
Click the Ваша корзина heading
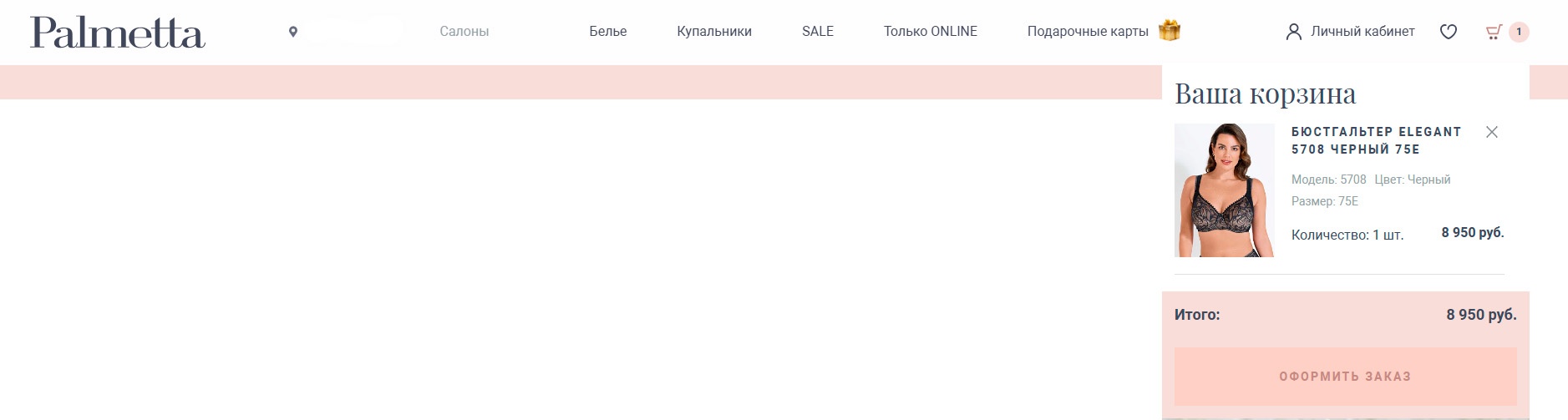point(1265,94)
